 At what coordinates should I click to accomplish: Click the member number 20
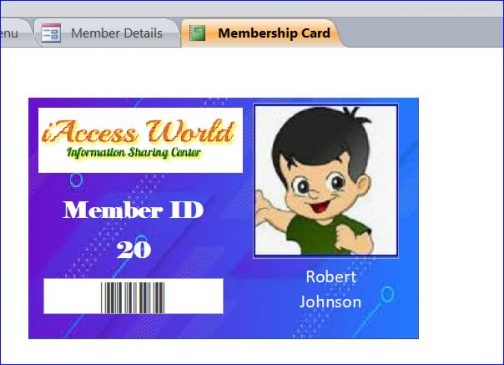point(134,250)
